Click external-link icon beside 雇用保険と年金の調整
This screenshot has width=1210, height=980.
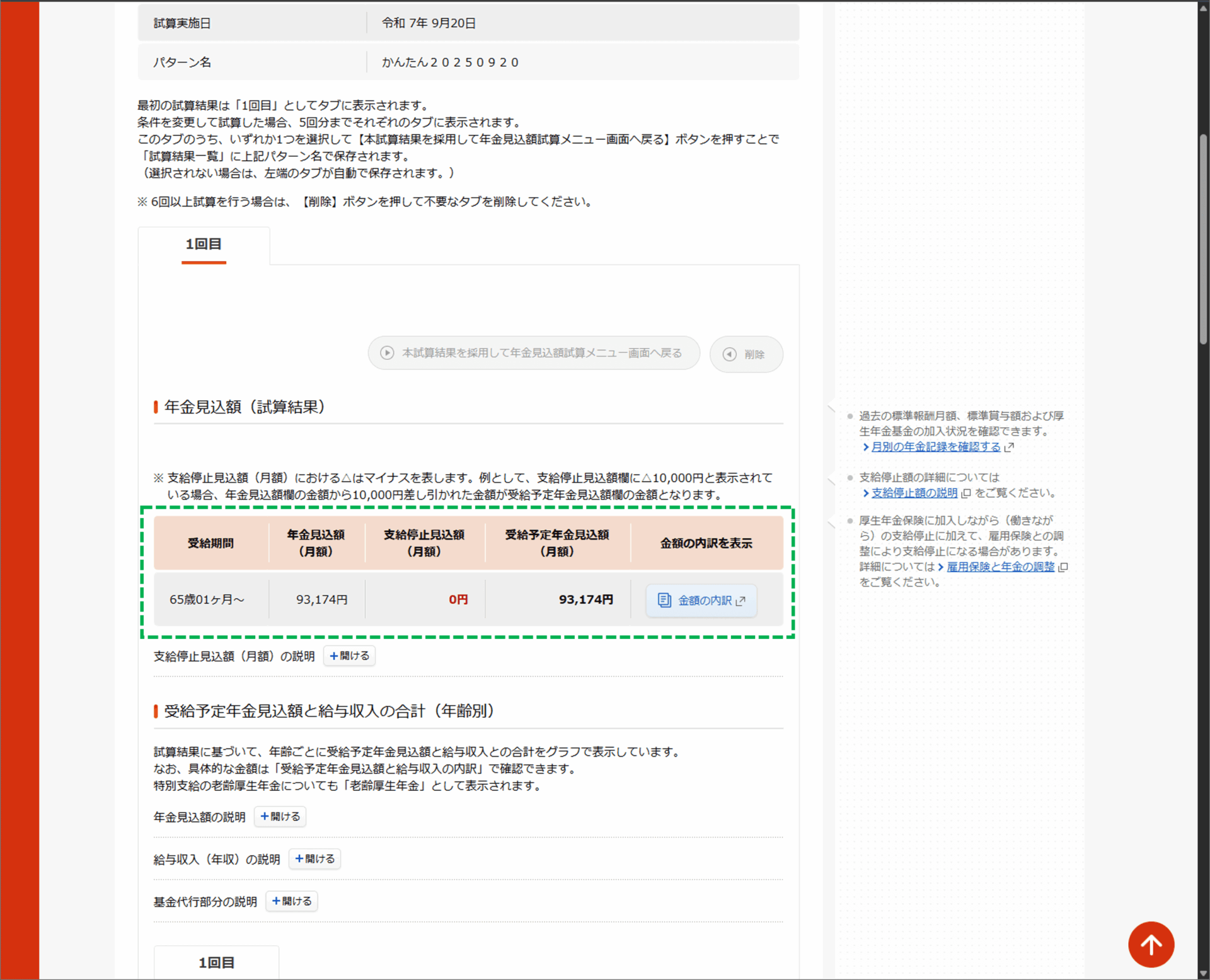click(x=1063, y=567)
